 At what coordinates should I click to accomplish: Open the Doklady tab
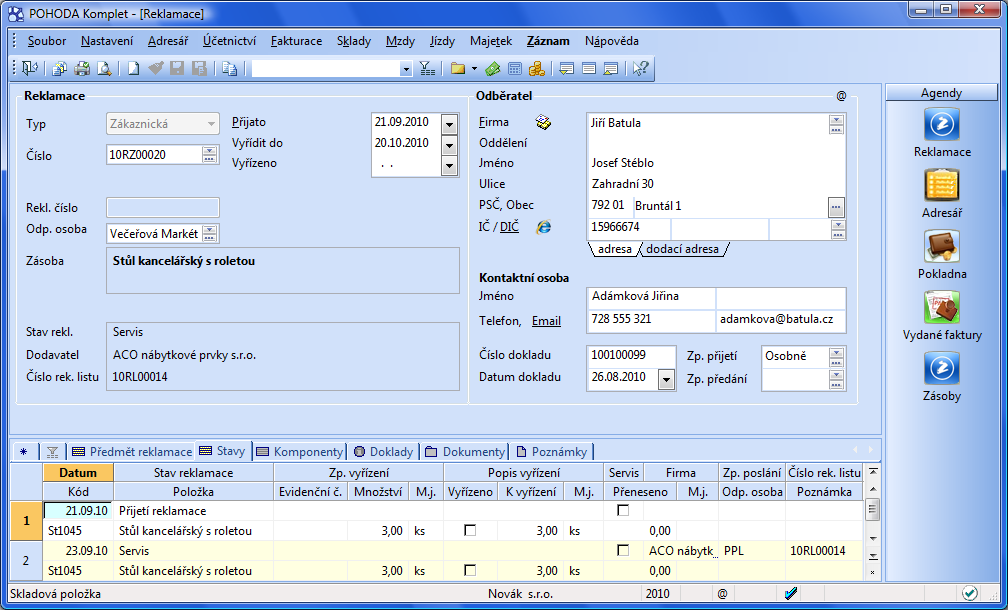(384, 452)
